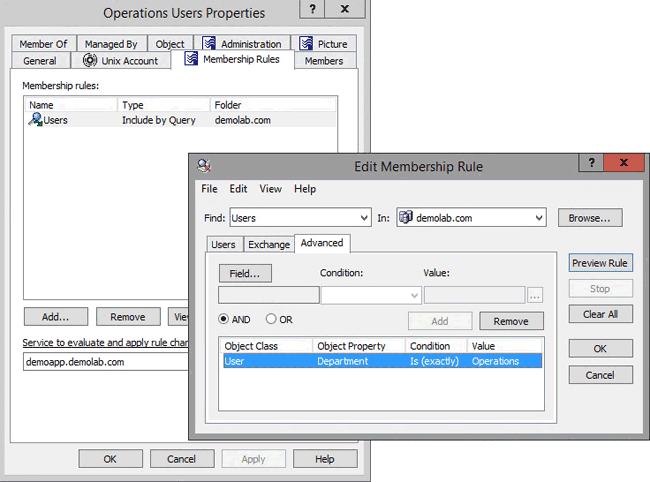The width and height of the screenshot is (650, 482).
Task: Open the Help menu
Action: pos(305,189)
